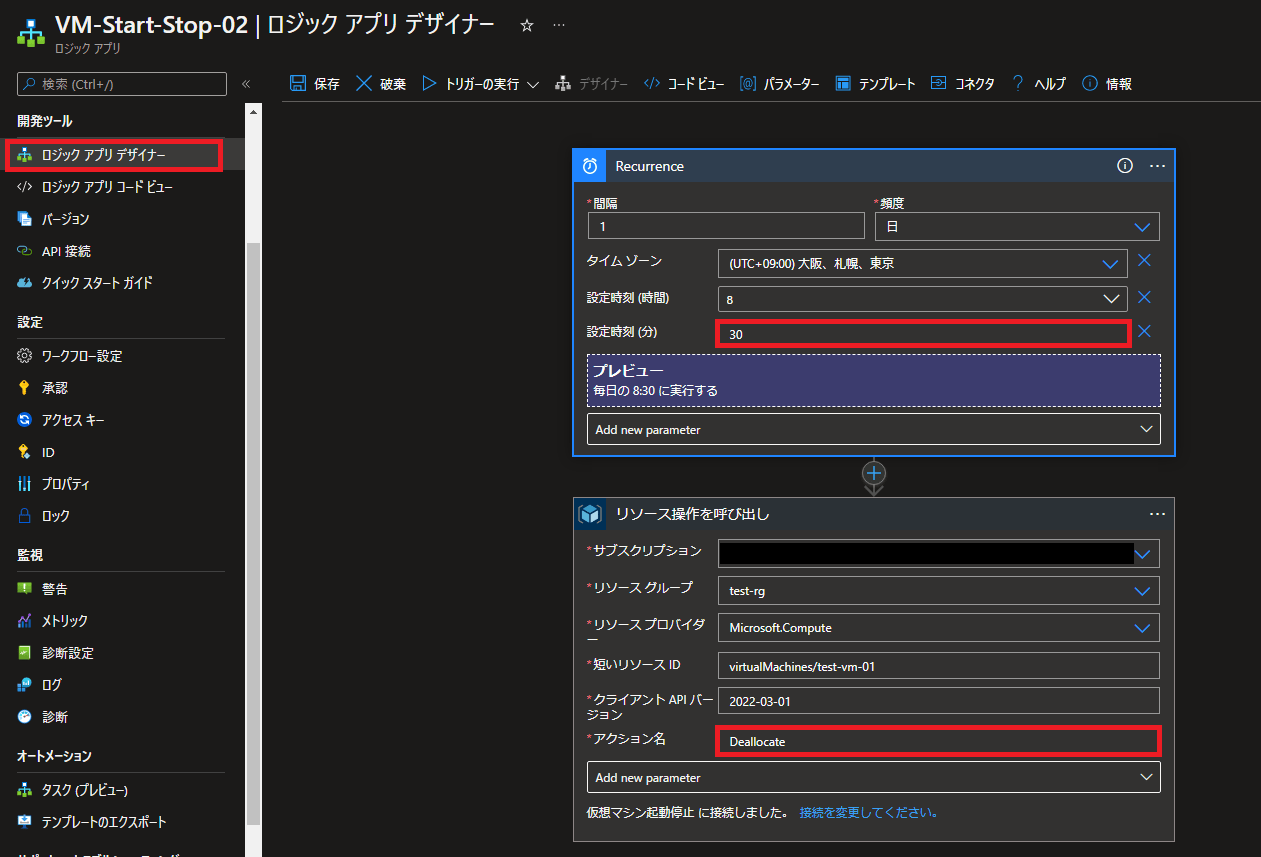1261x857 pixels.
Task: Click the Recurrence info icon
Action: [x=1125, y=166]
